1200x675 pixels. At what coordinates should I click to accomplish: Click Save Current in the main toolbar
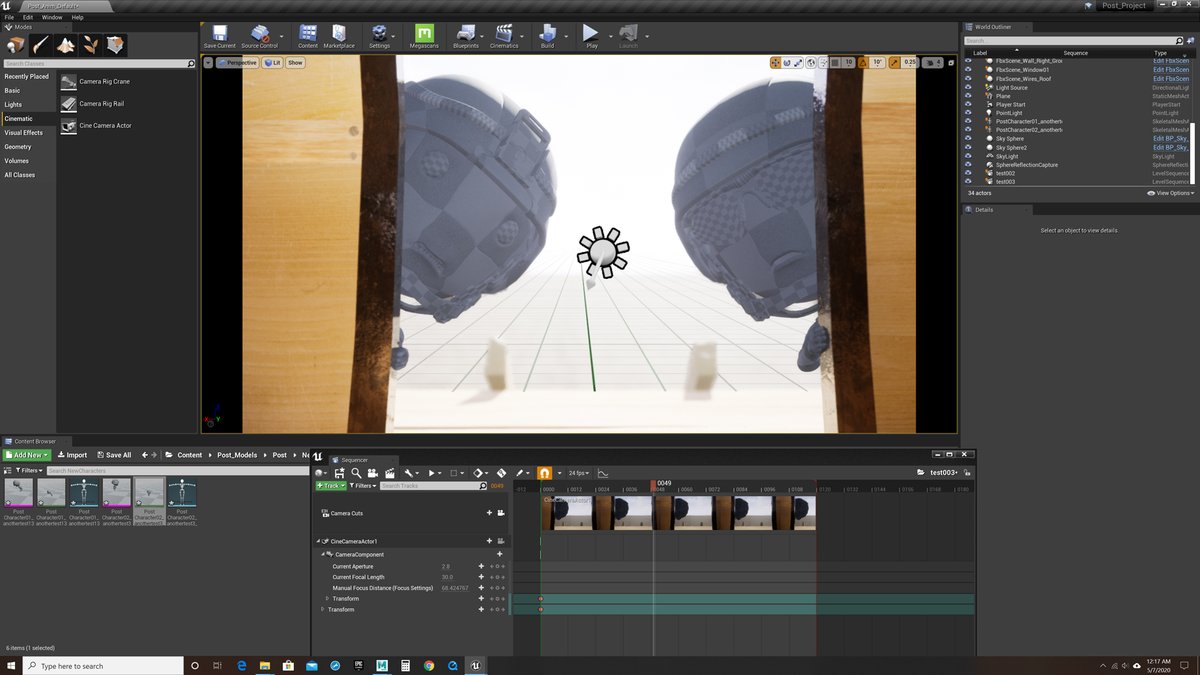(218, 35)
